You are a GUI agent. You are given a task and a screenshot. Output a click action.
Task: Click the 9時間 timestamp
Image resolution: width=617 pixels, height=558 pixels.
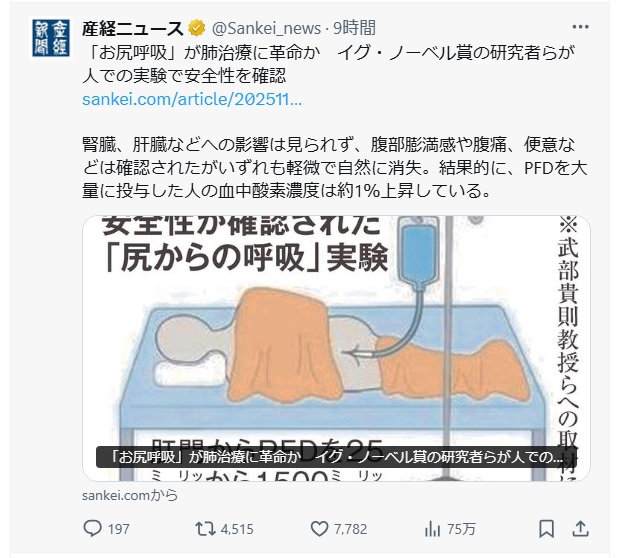[354, 28]
